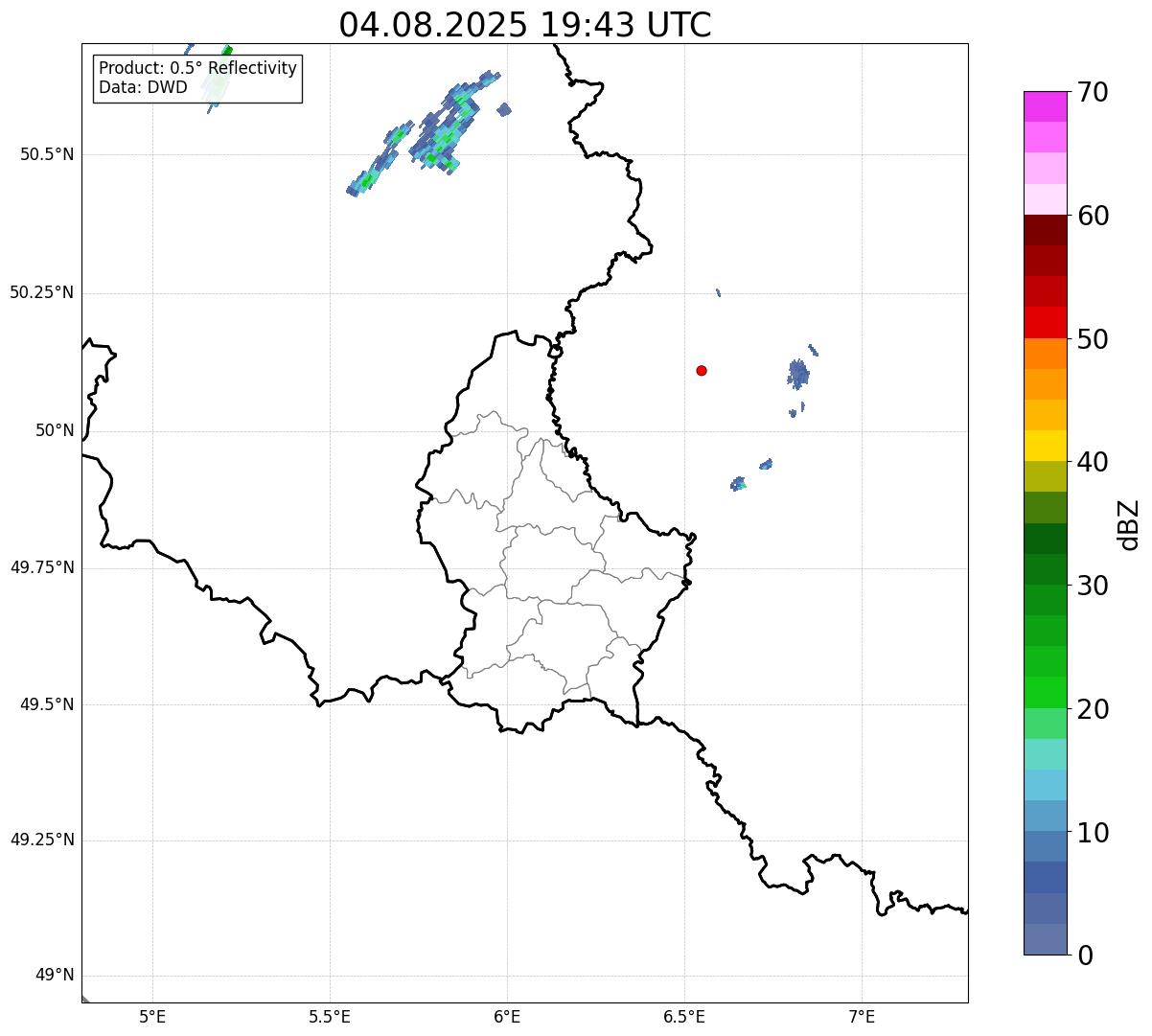Click the bright red colorbar segment near 50

tap(1046, 323)
